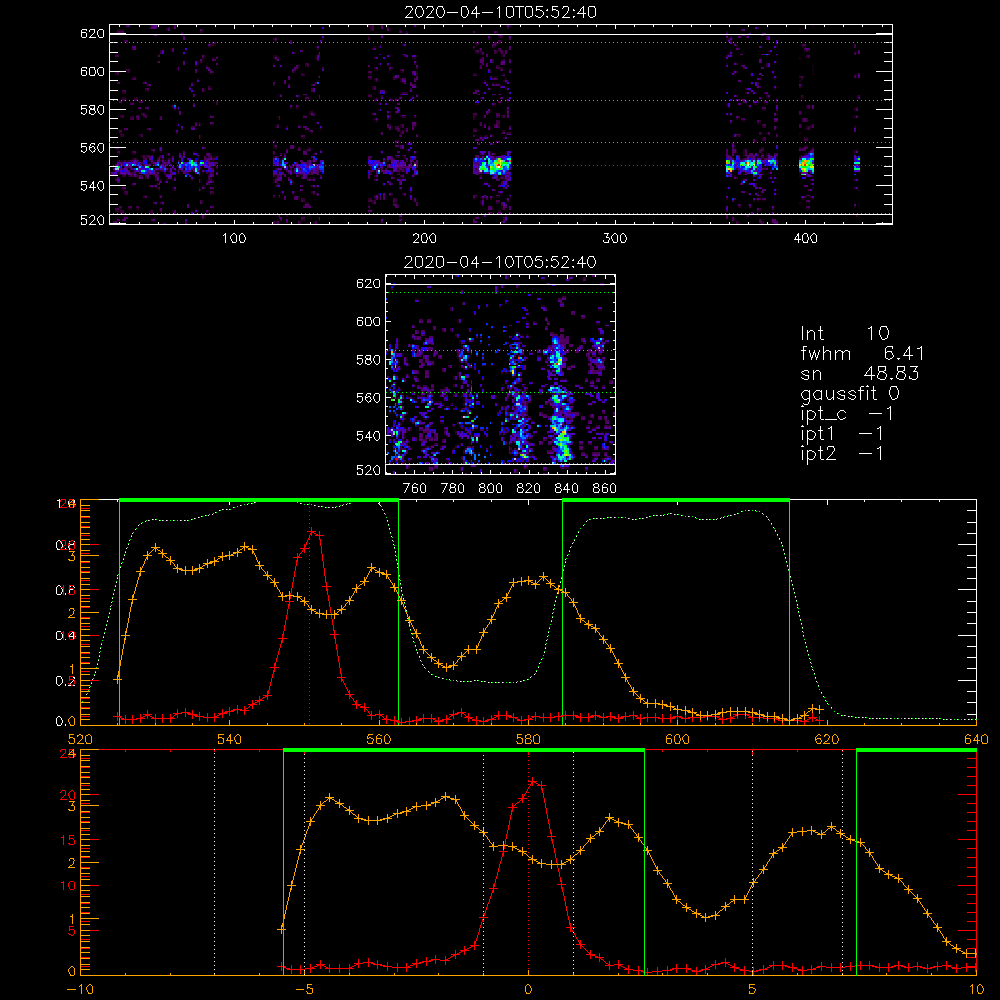The image size is (1000, 1000).
Task: Click x-axis label 560 on third plot
Action: click(x=379, y=739)
